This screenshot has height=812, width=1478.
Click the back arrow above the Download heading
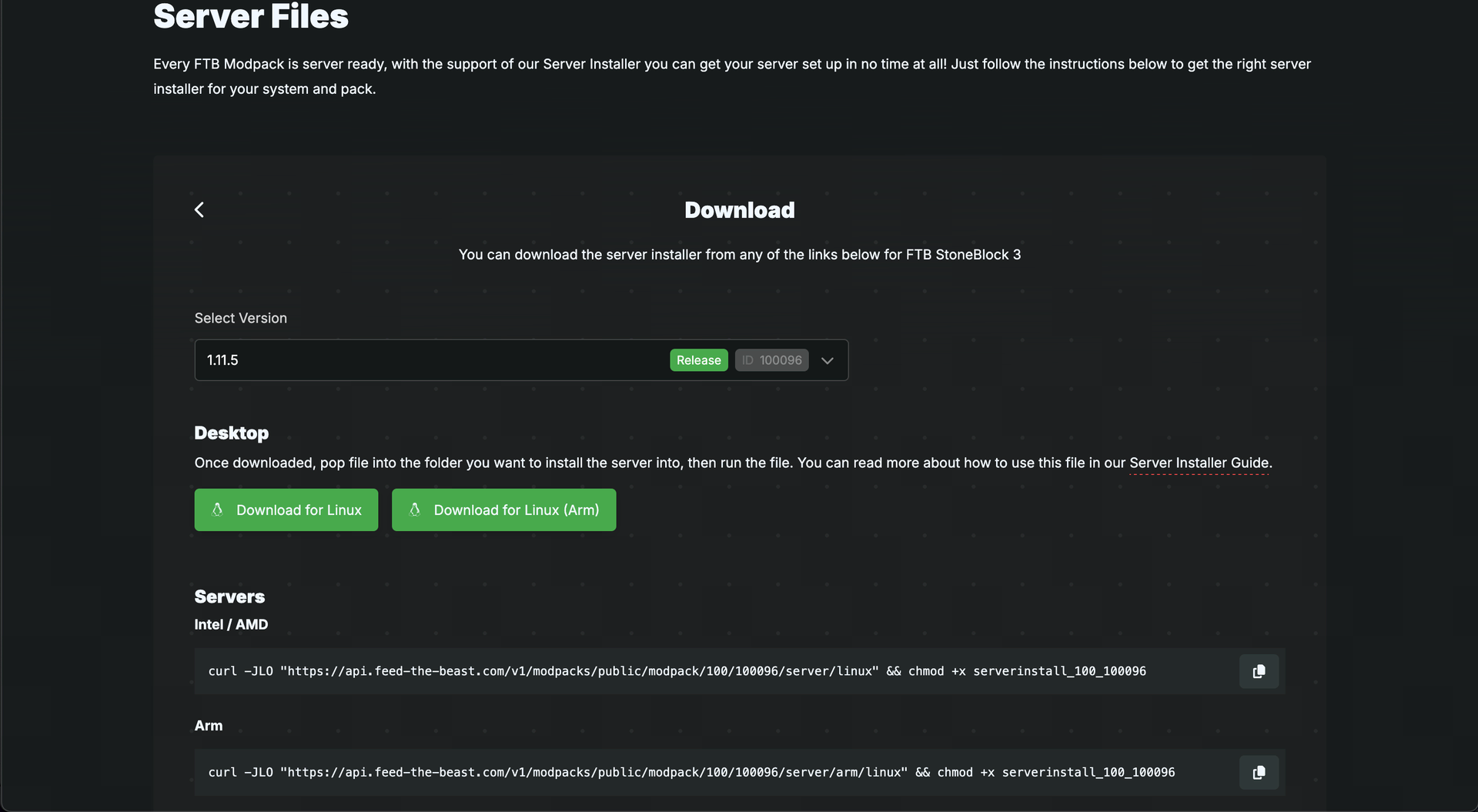tap(199, 209)
